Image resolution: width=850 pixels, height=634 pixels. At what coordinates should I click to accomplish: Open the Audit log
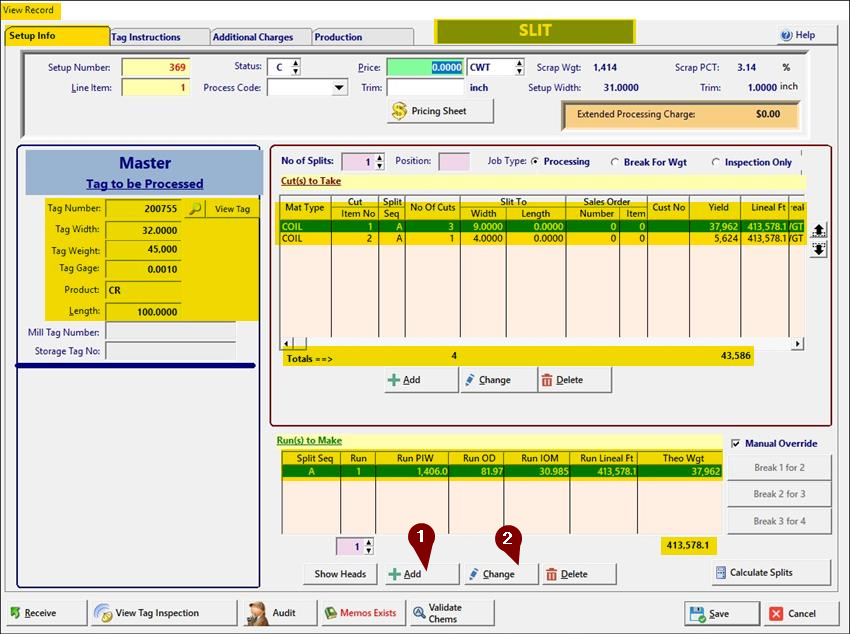(274, 613)
